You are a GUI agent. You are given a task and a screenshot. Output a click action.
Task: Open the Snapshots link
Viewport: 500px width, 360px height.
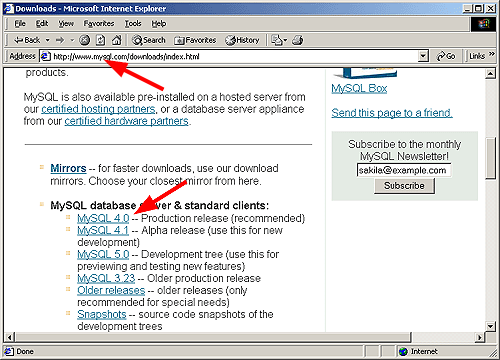click(102, 314)
